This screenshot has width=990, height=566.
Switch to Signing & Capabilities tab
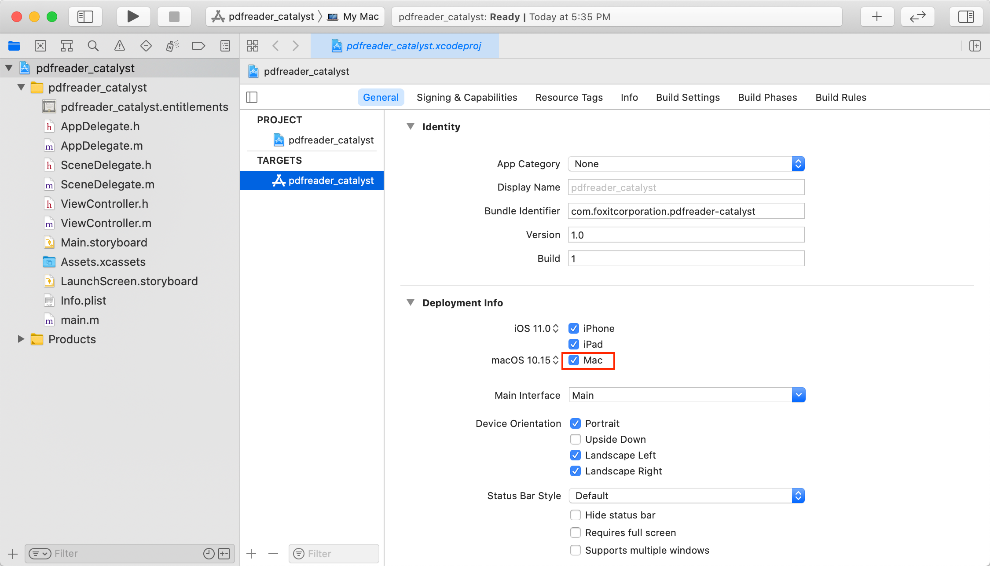coord(467,98)
